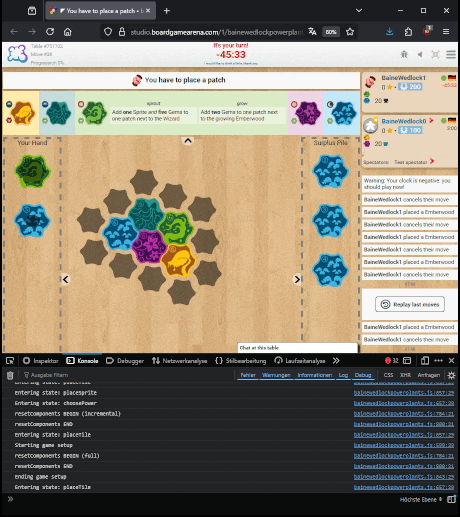Open the game hamburger menu
Viewport: 460px width, 517px height.
pyautogui.click(x=451, y=54)
